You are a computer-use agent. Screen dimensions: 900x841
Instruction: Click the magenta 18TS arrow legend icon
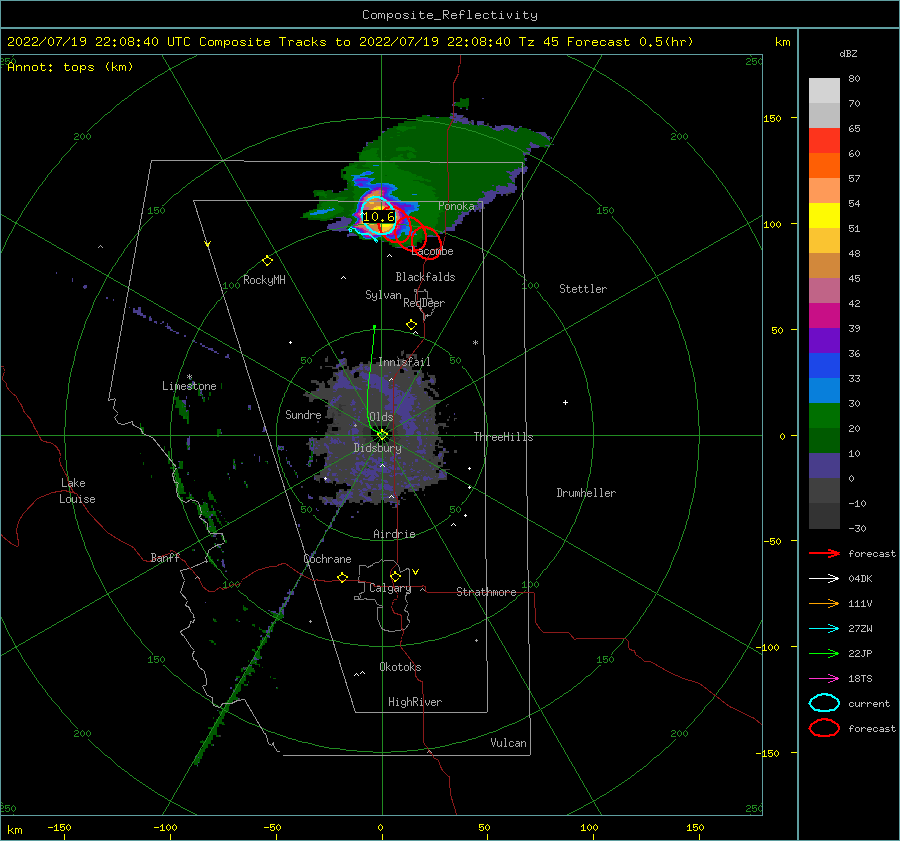click(x=824, y=679)
